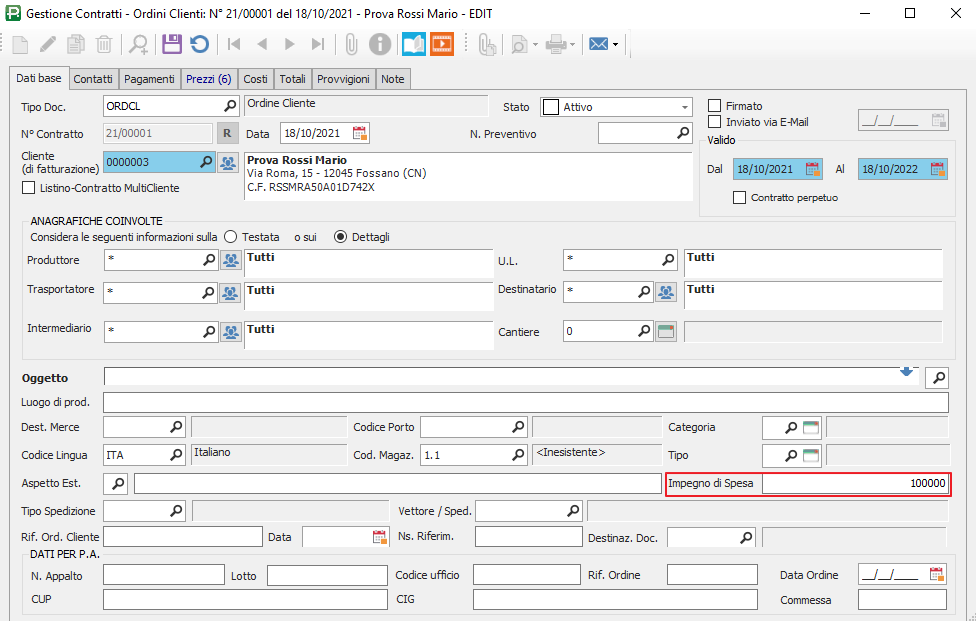
Task: Open the email icon dropdown arrow
Action: (x=615, y=45)
